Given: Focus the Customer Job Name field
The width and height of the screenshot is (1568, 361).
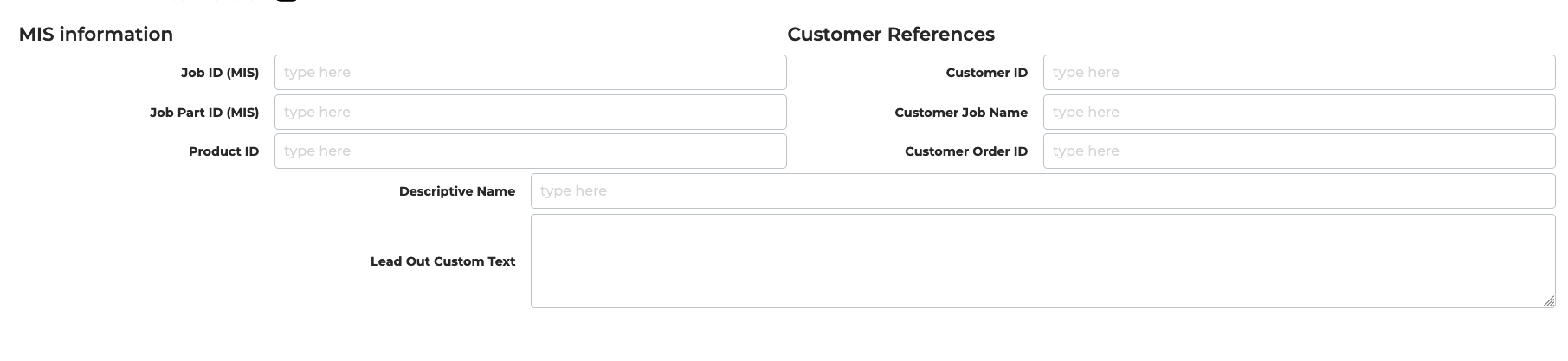Looking at the screenshot, I should pyautogui.click(x=1299, y=113).
